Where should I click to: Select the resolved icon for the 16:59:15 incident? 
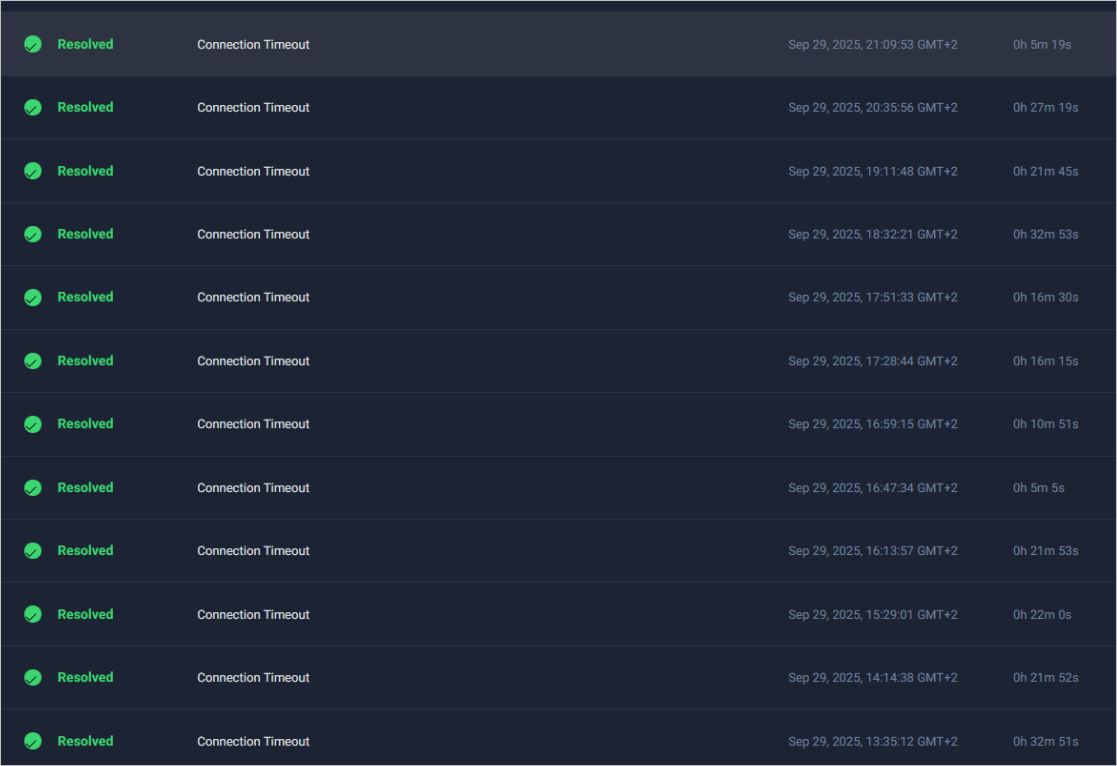point(33,424)
